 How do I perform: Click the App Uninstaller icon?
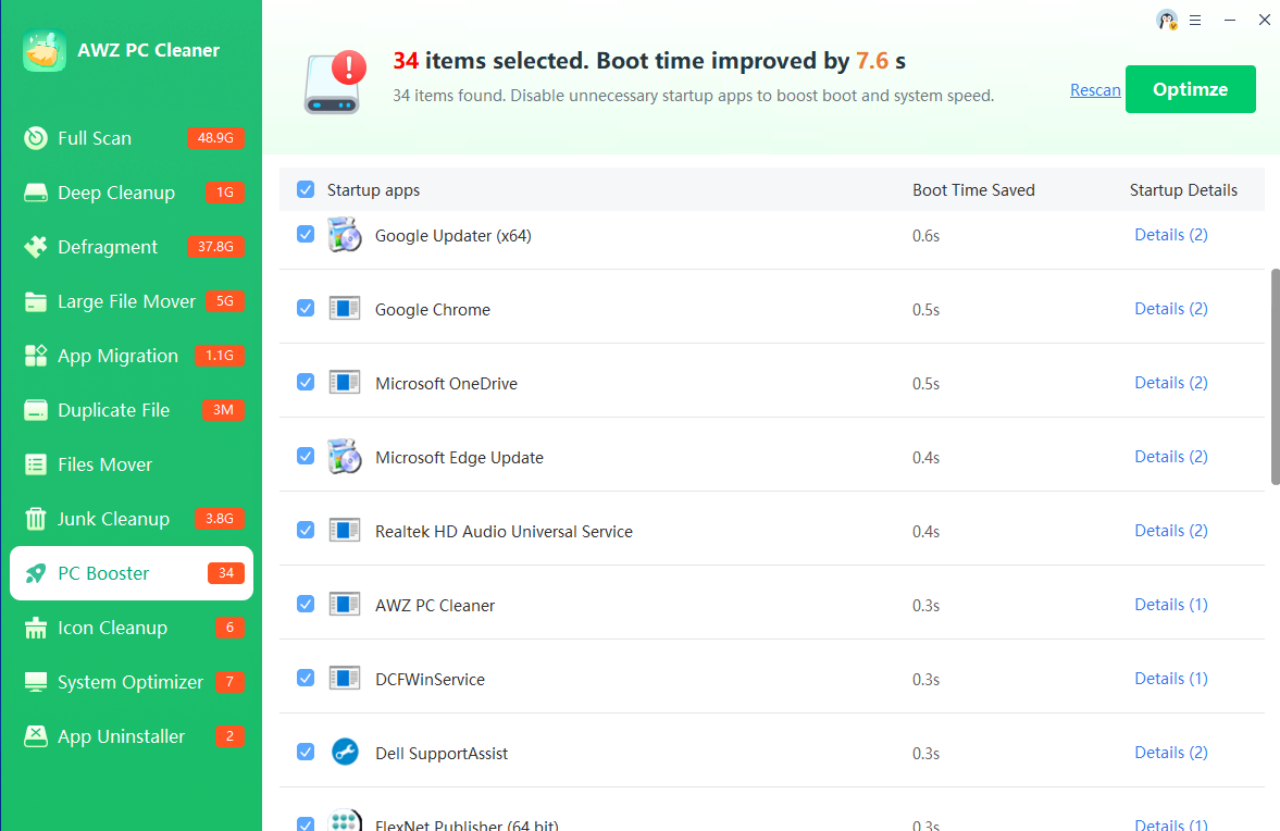pos(36,736)
